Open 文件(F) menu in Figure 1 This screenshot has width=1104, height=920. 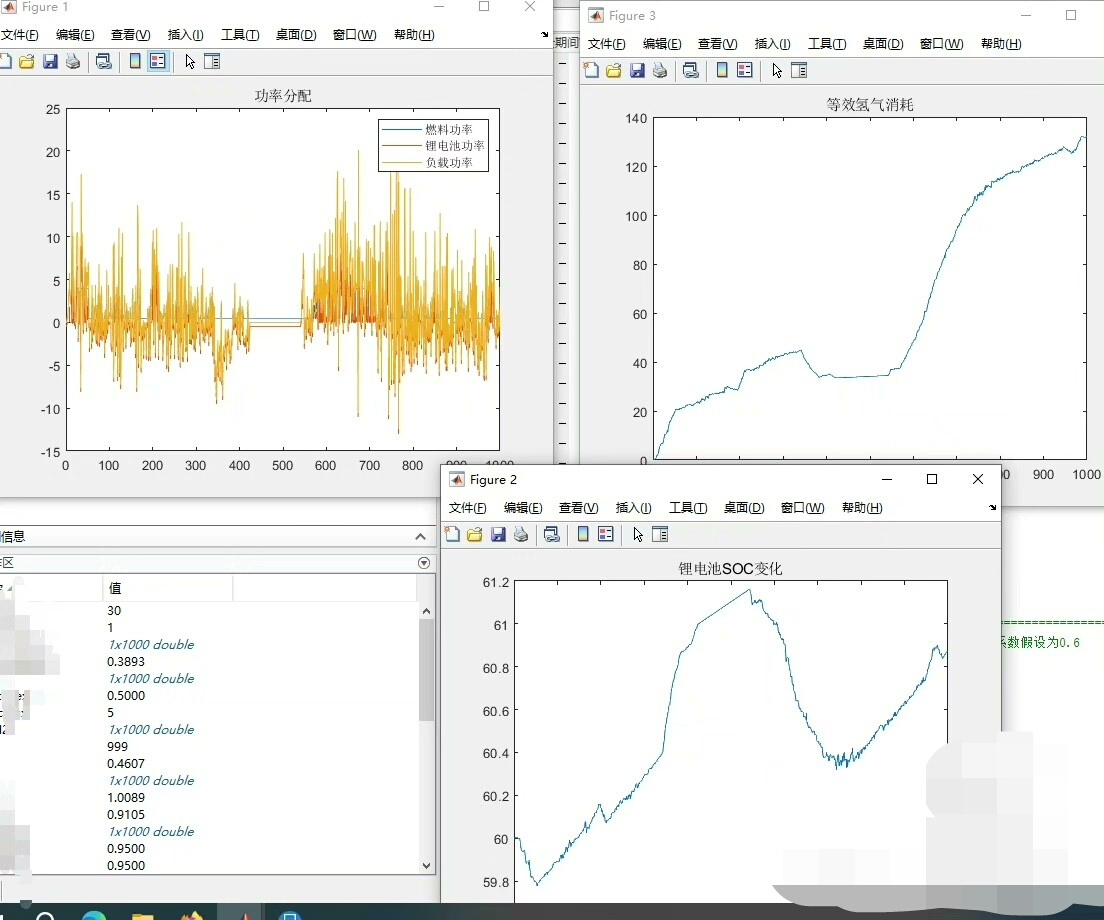[18, 35]
